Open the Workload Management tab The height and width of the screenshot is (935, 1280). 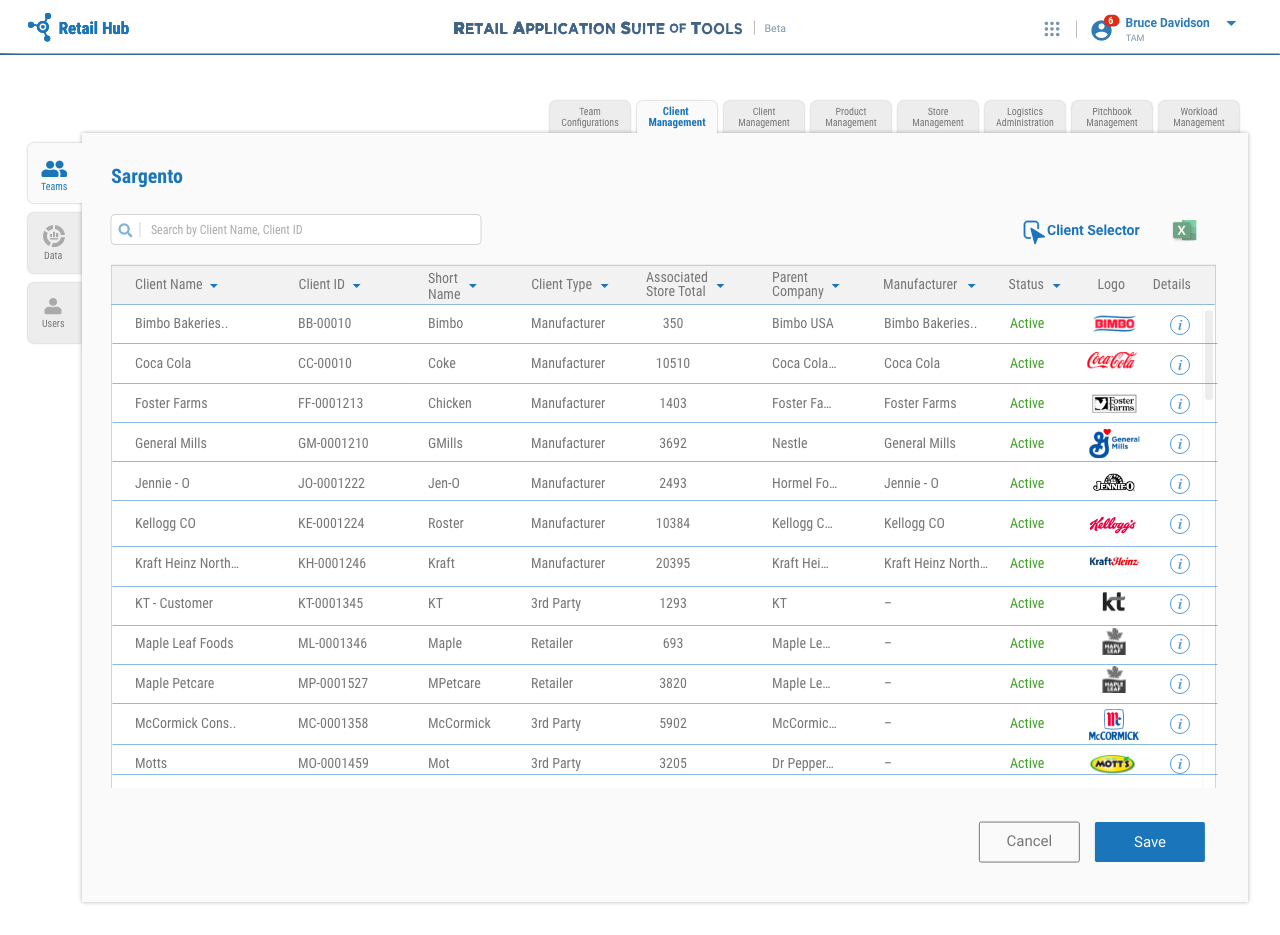(1199, 117)
